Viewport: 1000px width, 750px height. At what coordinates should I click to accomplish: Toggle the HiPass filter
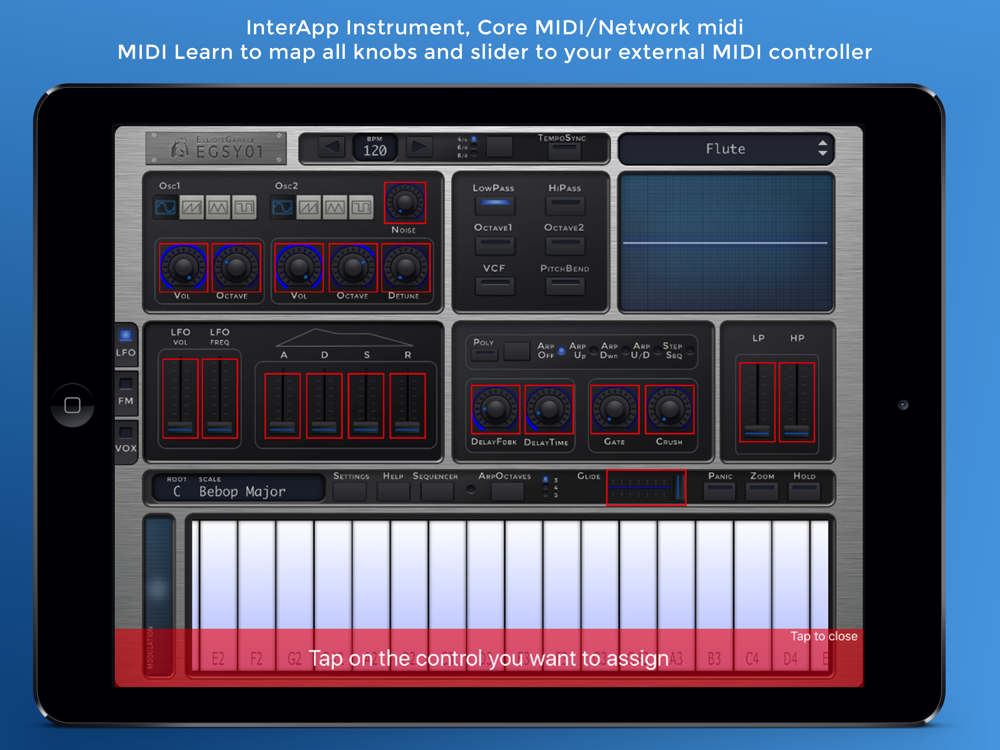click(x=565, y=205)
